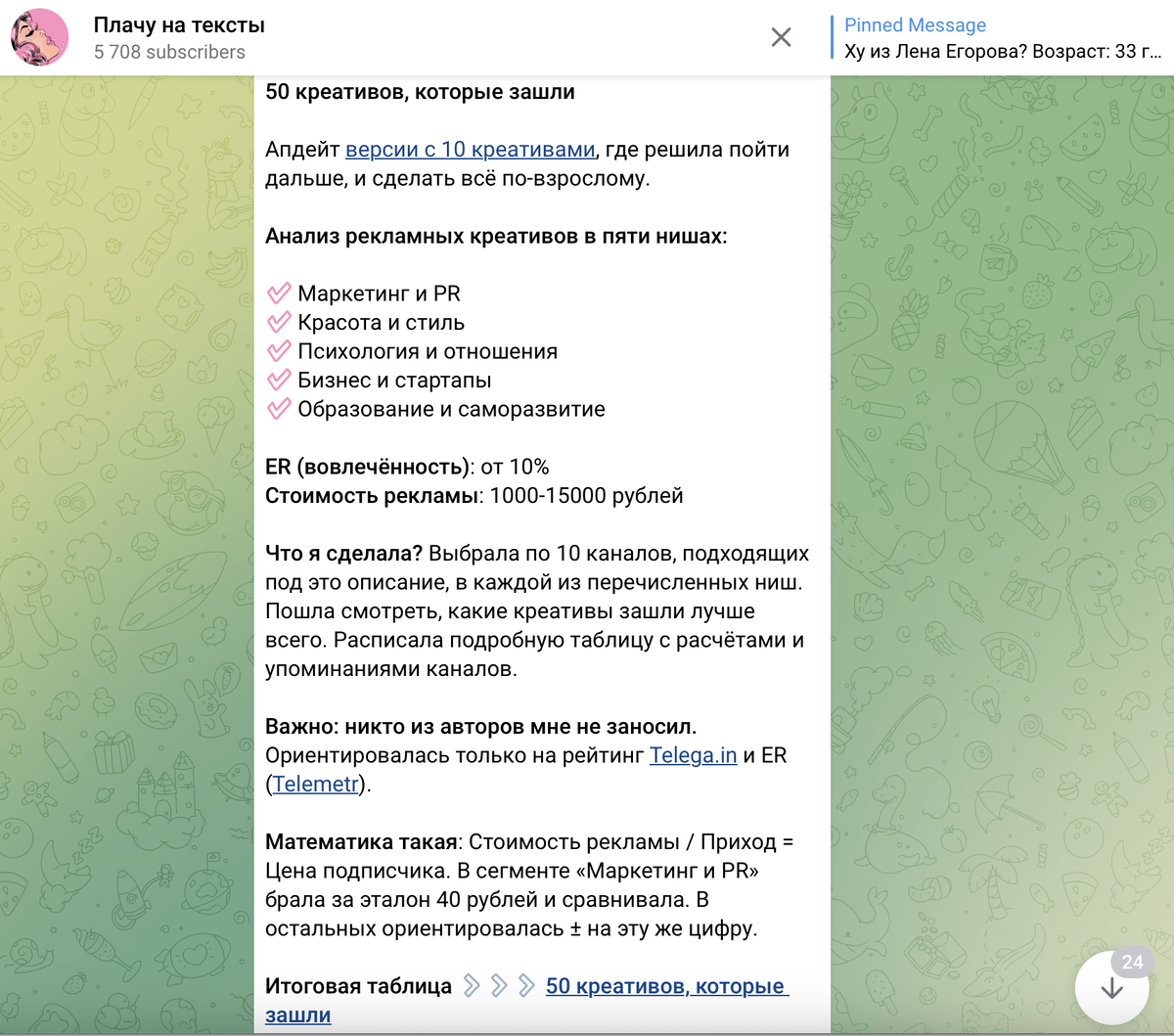The width and height of the screenshot is (1174, 1036).
Task: Click the checkmark next to Бизнес и стартапы
Action: 277,380
